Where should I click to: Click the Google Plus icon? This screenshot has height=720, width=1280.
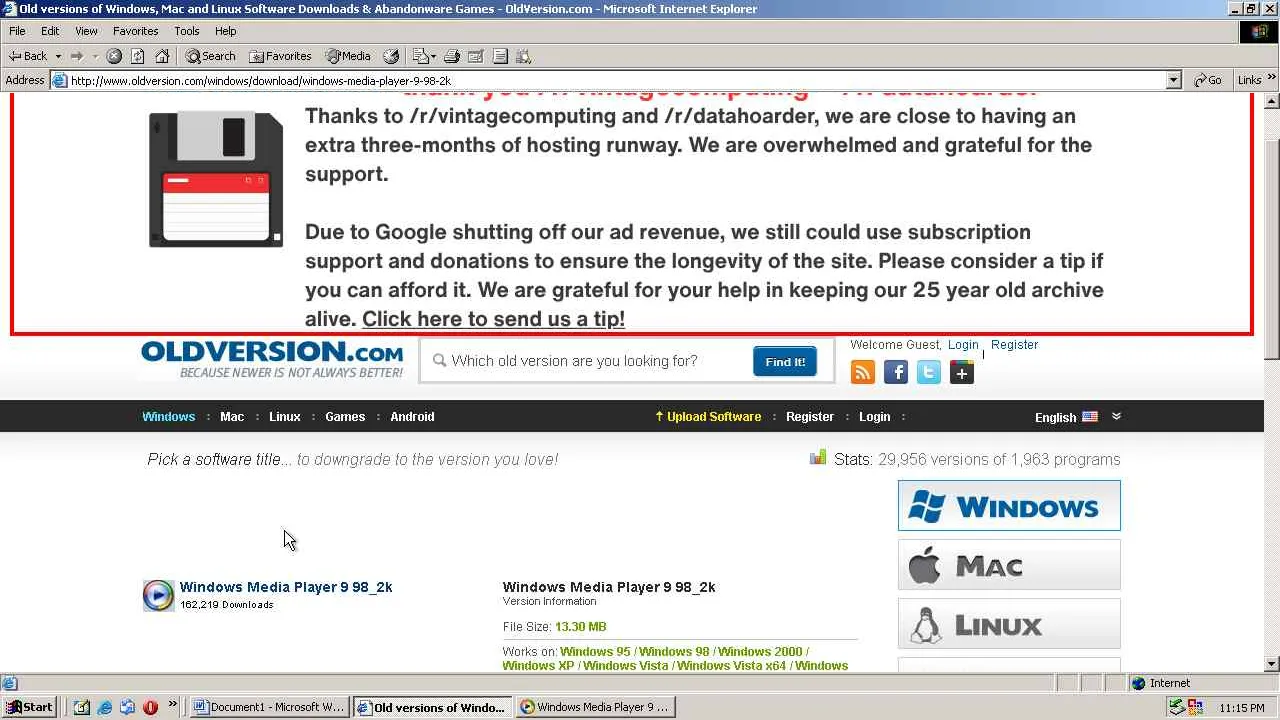tap(962, 373)
